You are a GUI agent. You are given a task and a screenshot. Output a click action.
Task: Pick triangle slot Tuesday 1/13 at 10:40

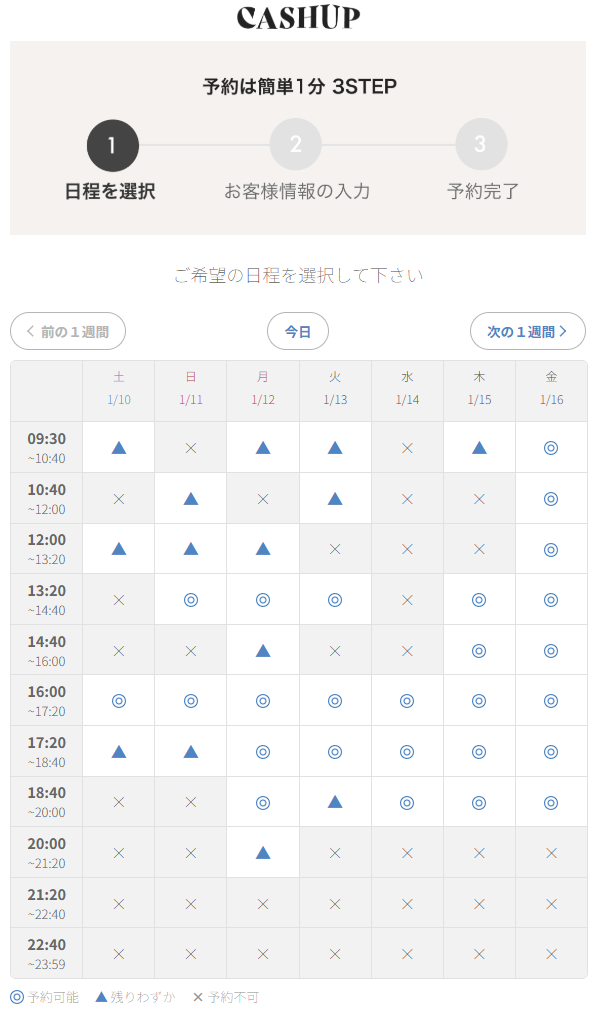(335, 498)
